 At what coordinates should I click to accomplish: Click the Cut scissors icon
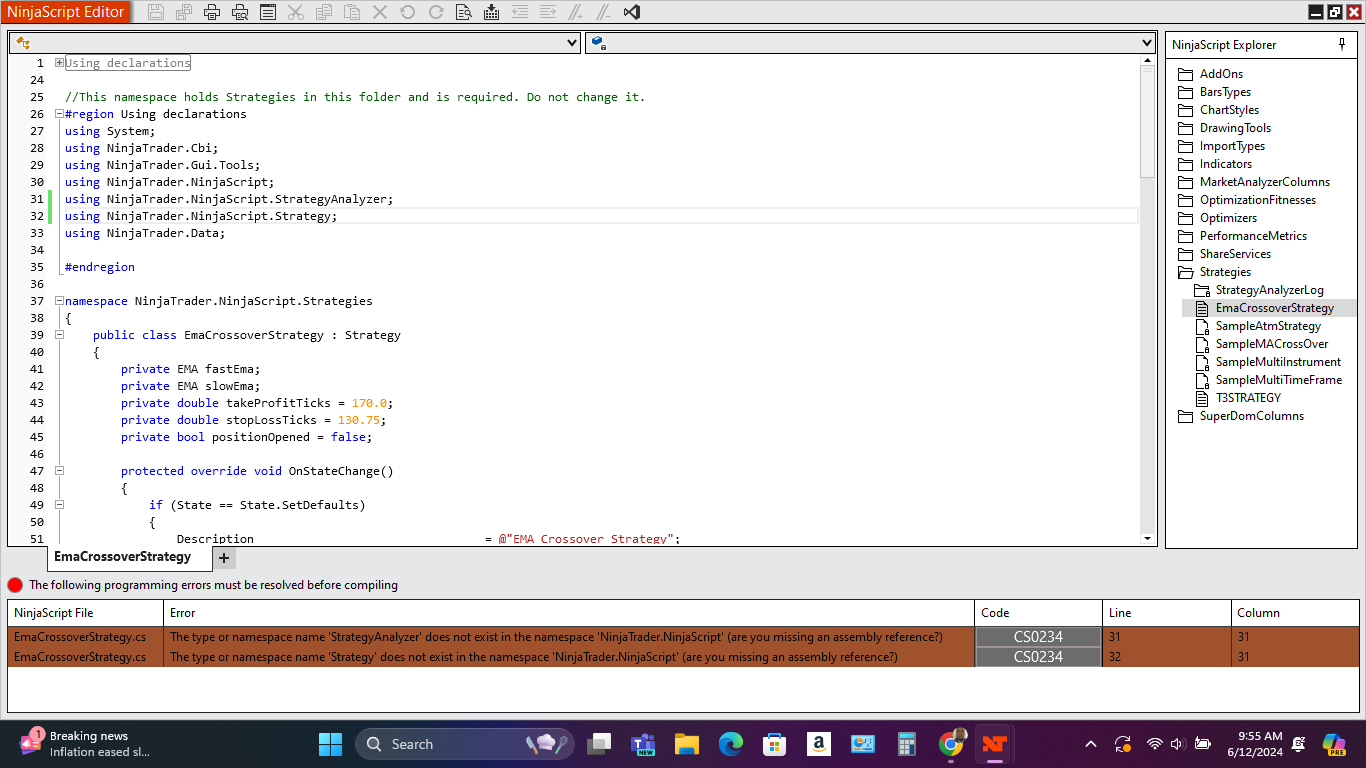point(296,12)
